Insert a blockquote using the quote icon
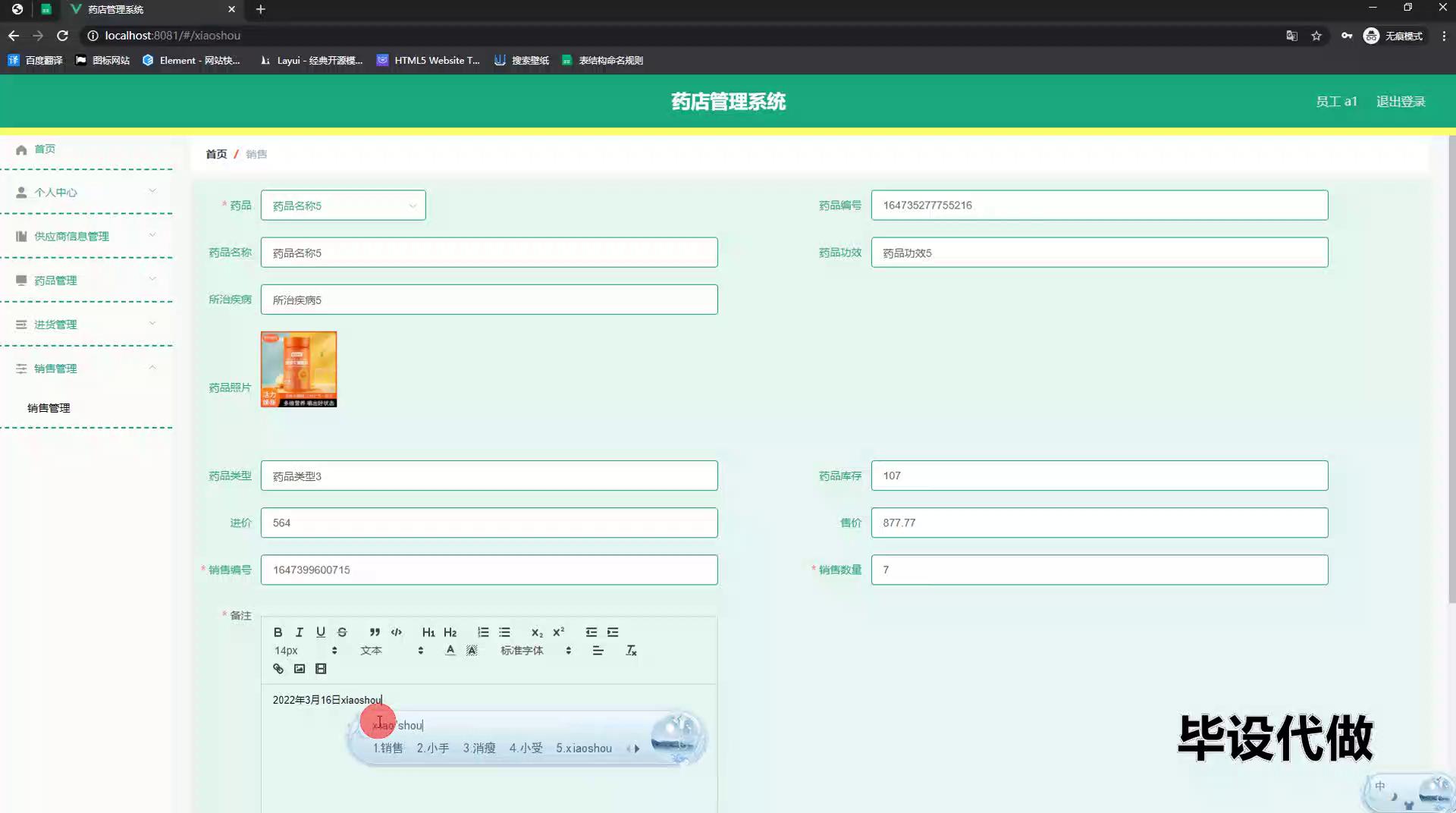 375,632
